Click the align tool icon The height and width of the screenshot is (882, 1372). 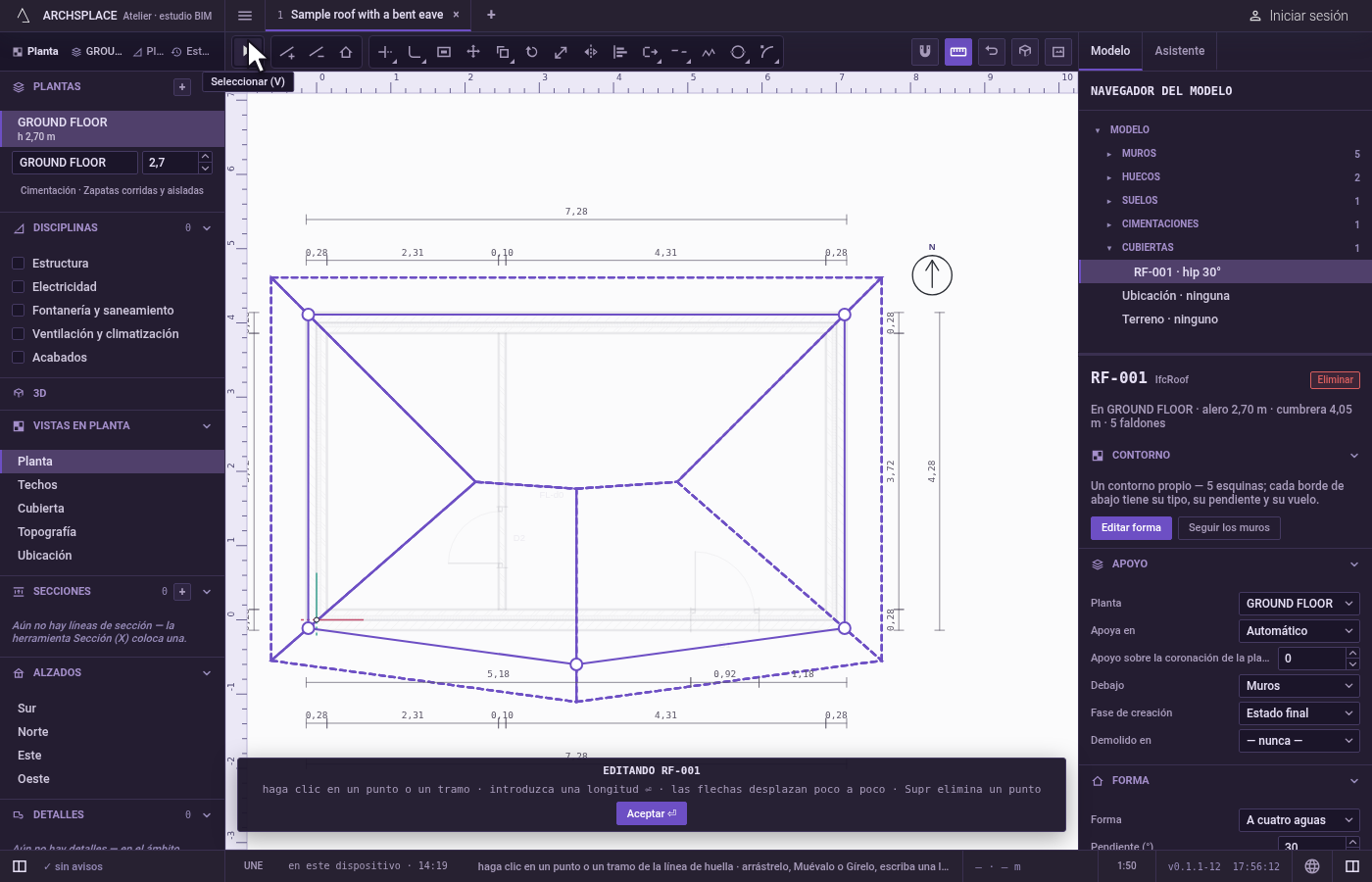coord(620,52)
